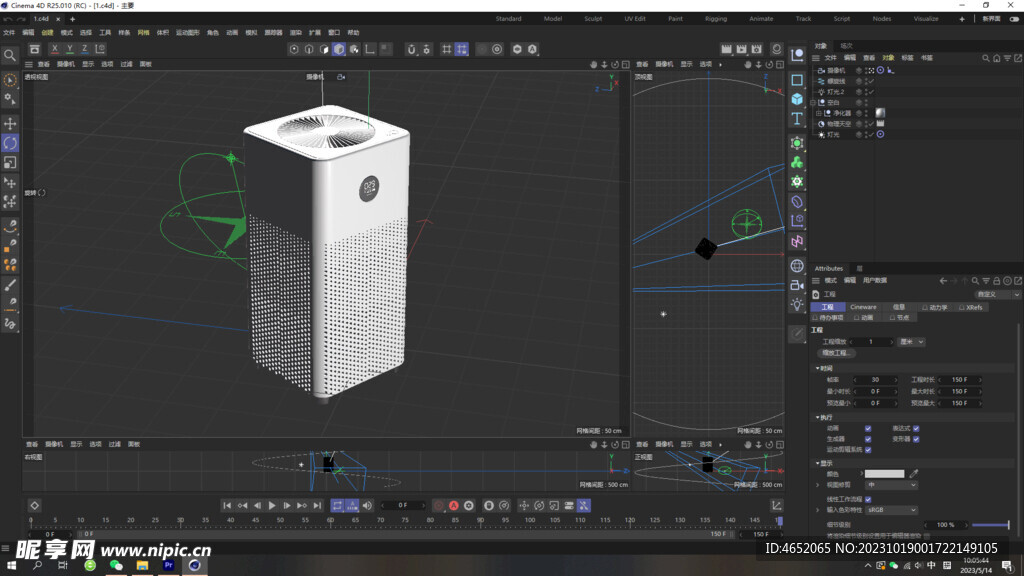Add a Cube primitive from the object palette
The image size is (1024, 576).
[797, 99]
